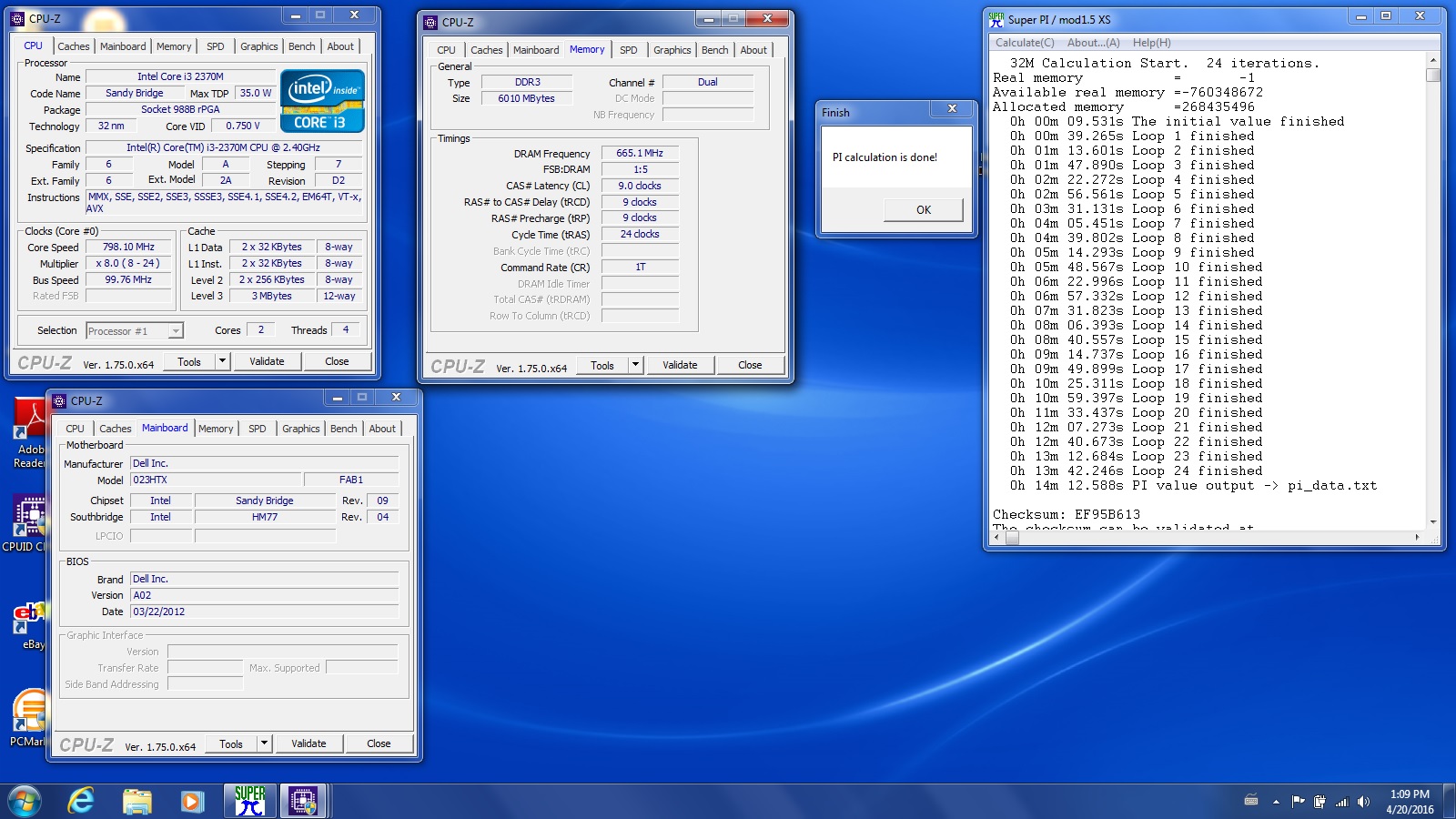The height and width of the screenshot is (819, 1456).
Task: Click Super PI horizontal scrollbar left arrow
Action: (x=997, y=538)
